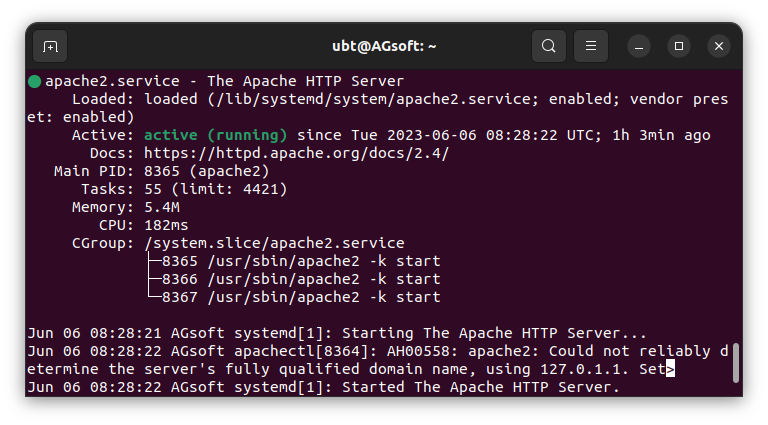Click the truncated line arrow after Set
Screen dimensions: 768x425
click(x=670, y=369)
